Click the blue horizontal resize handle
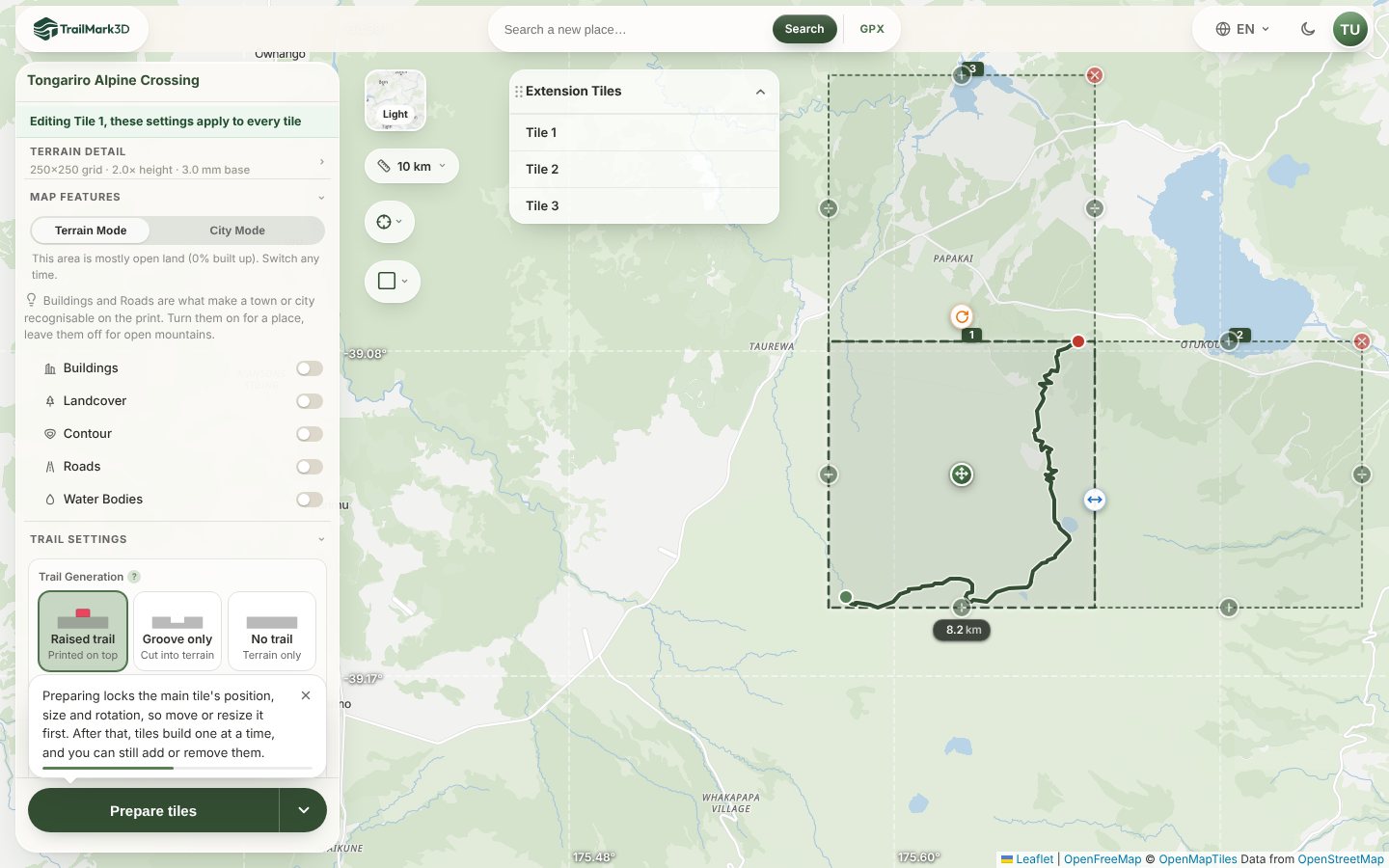The height and width of the screenshot is (868, 1389). click(1095, 500)
